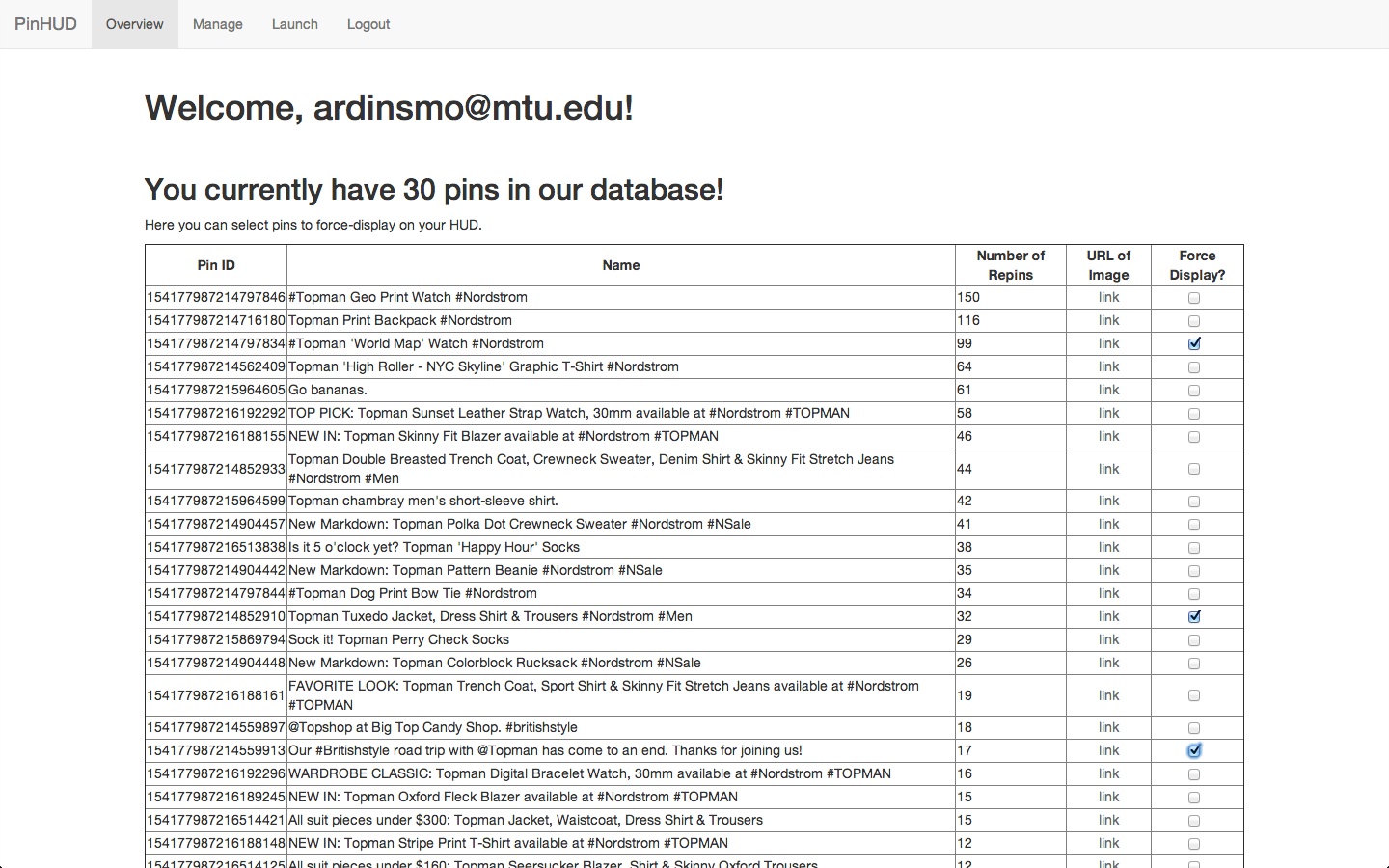Open image link for Pattern Beanie pin

click(1108, 570)
